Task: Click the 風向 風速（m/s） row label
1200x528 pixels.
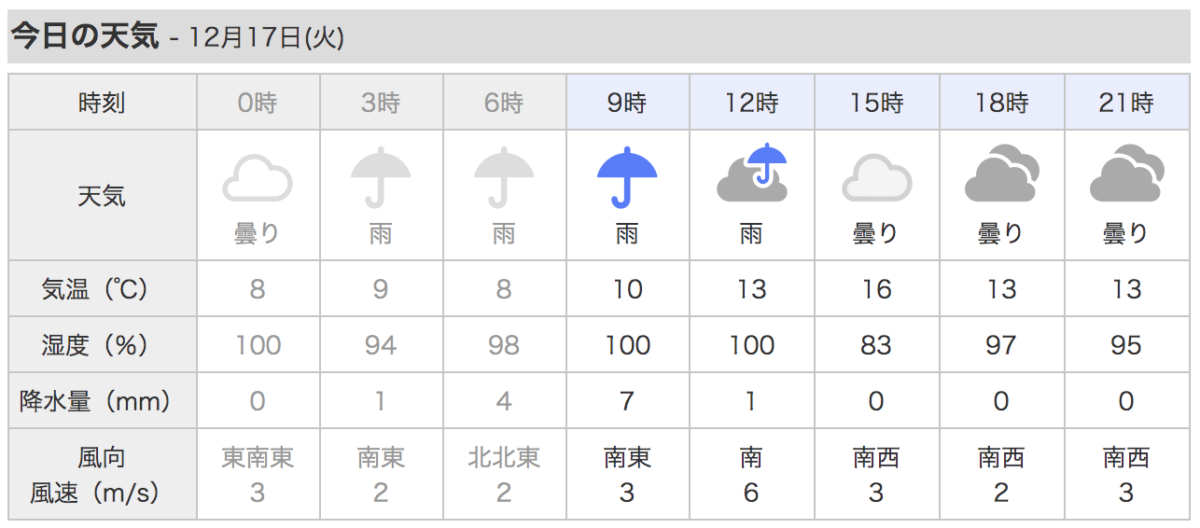Action: [102, 475]
